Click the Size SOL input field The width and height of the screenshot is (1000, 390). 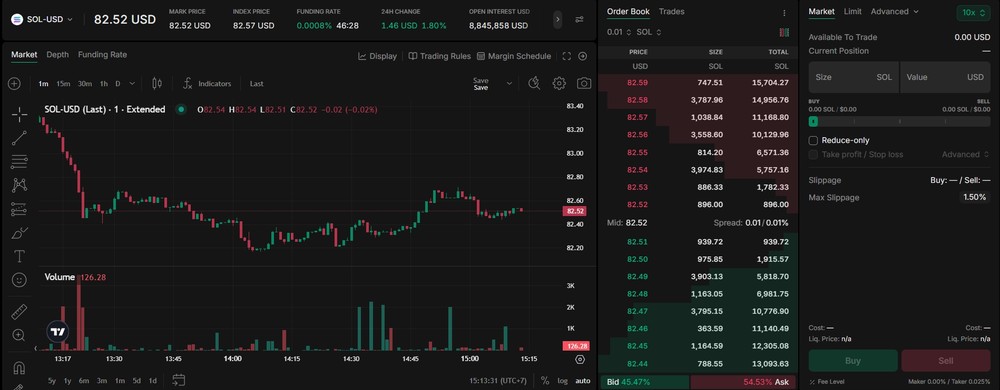coord(853,77)
